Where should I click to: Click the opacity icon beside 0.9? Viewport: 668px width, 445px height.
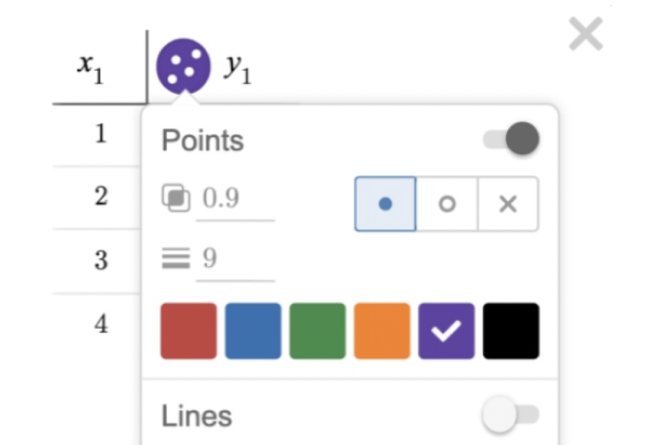175,199
